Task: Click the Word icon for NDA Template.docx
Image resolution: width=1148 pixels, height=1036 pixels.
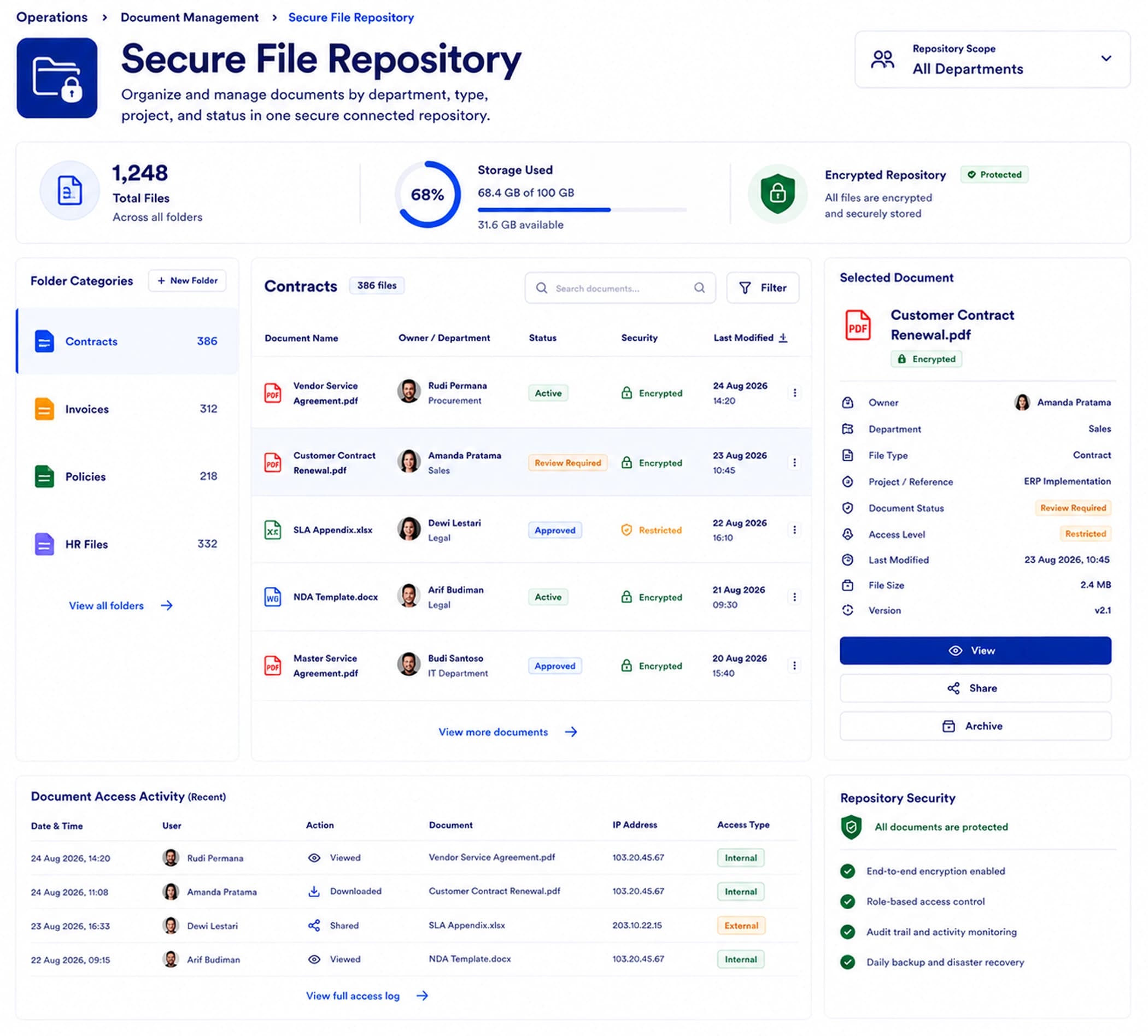Action: 273,597
